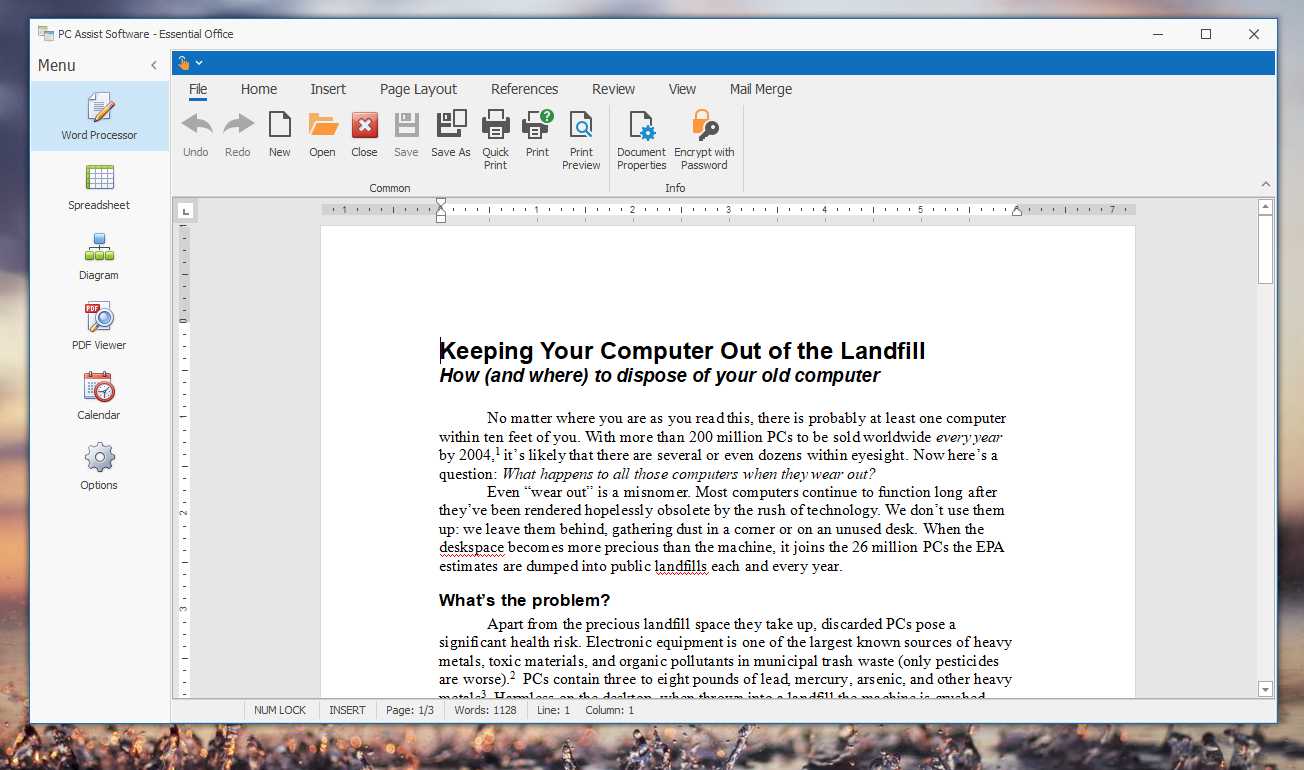Click NUM LOCK in the status bar
This screenshot has width=1304, height=770.
[280, 710]
